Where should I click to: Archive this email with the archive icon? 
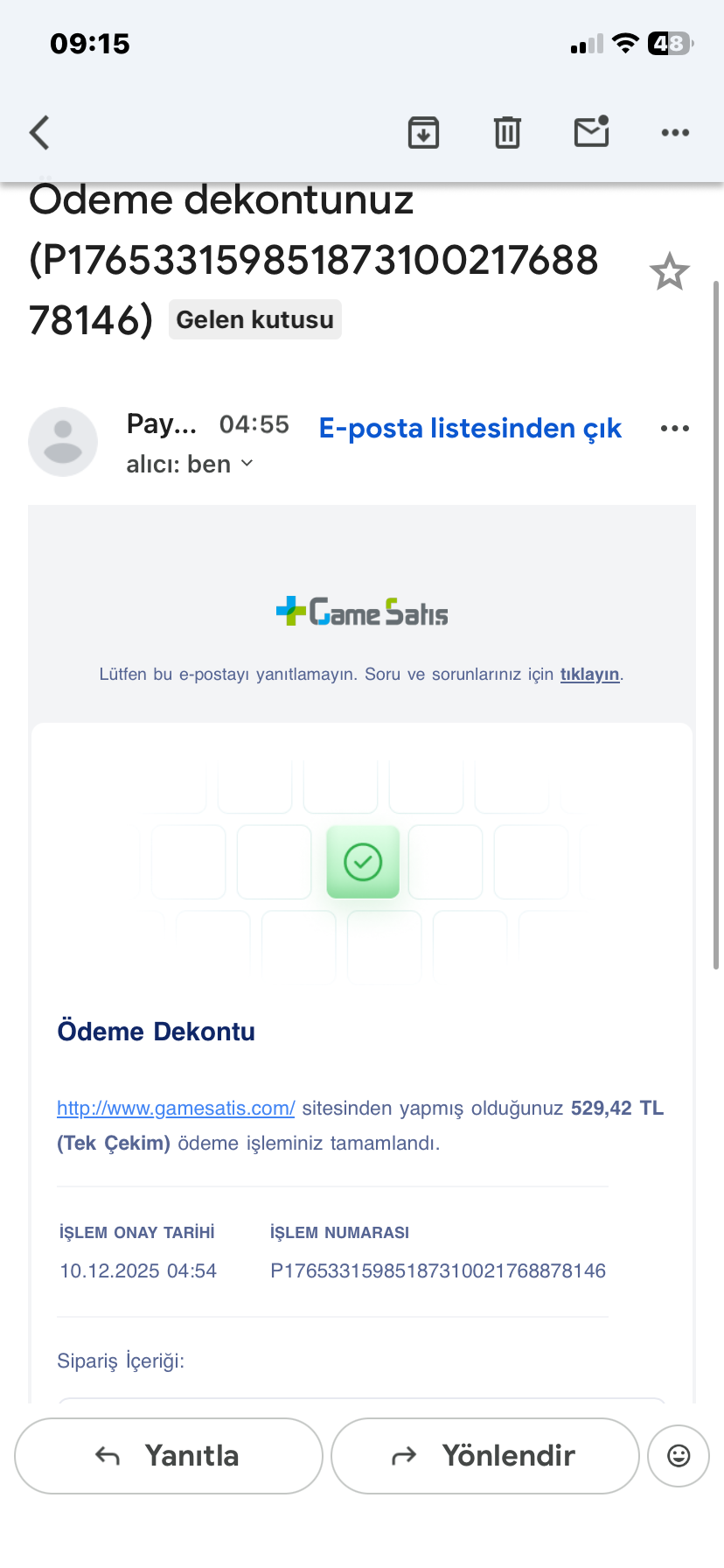pos(423,133)
